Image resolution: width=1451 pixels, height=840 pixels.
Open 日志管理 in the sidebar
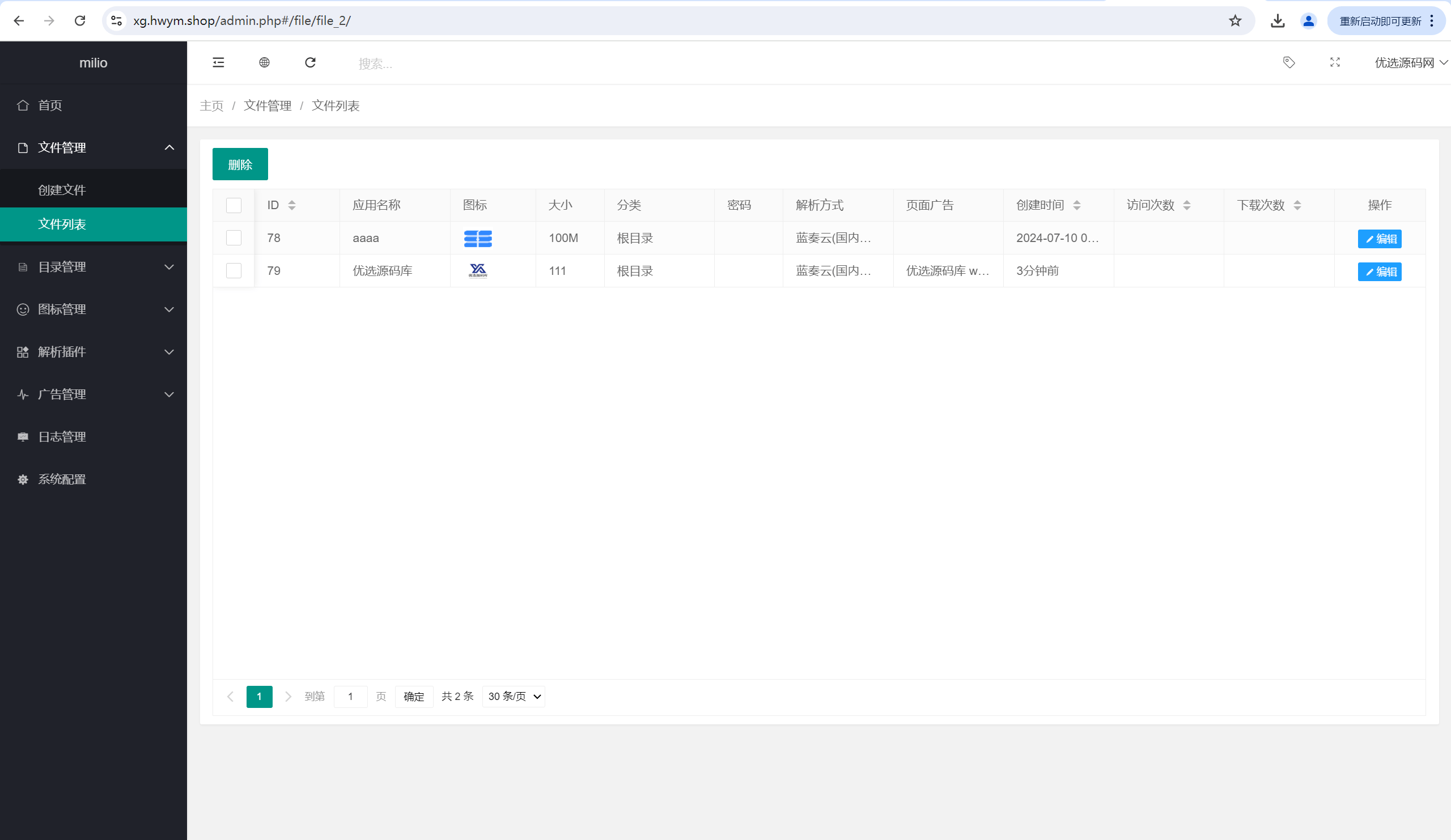click(94, 437)
